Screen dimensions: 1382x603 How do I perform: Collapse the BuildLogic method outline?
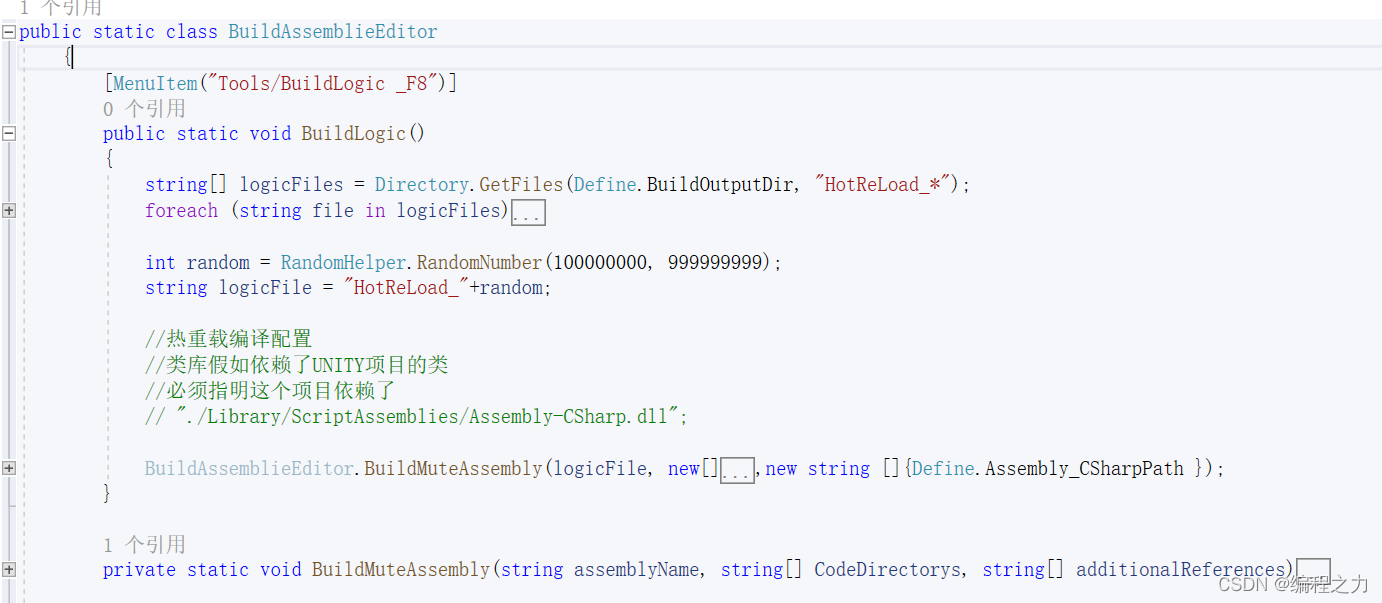[9, 134]
